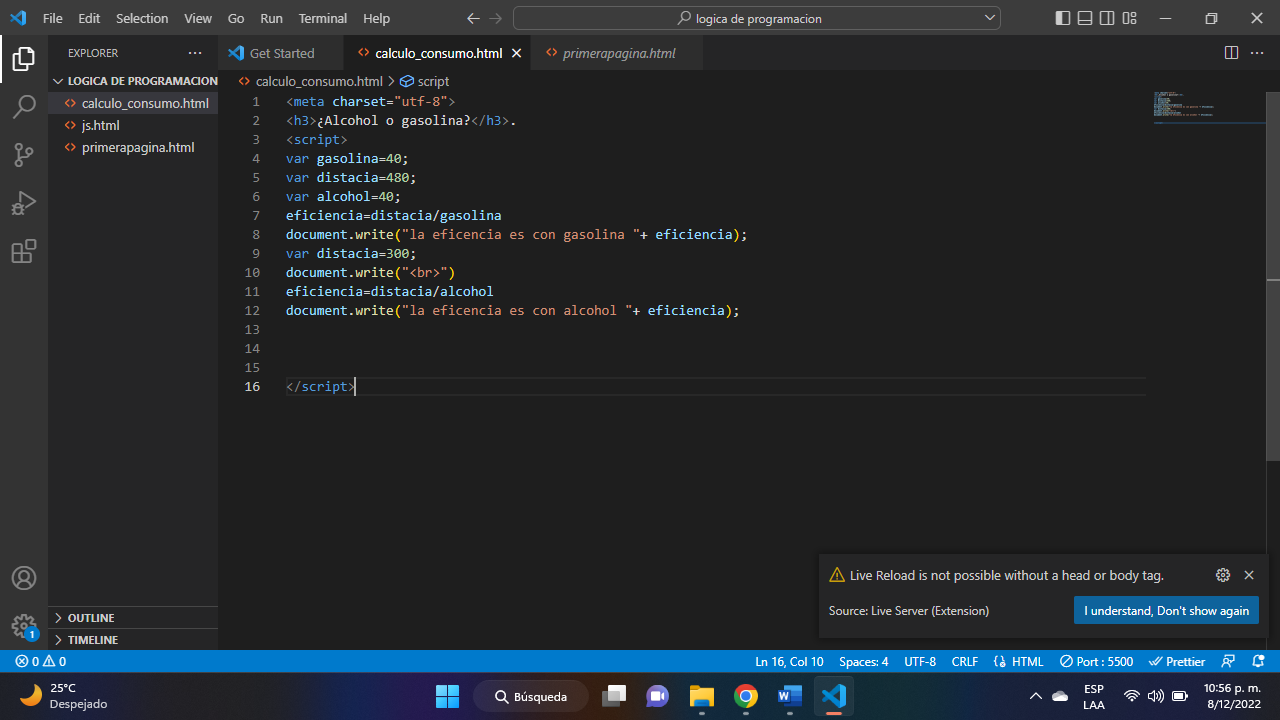Open the weather widget showing 25°C

(x=62, y=696)
